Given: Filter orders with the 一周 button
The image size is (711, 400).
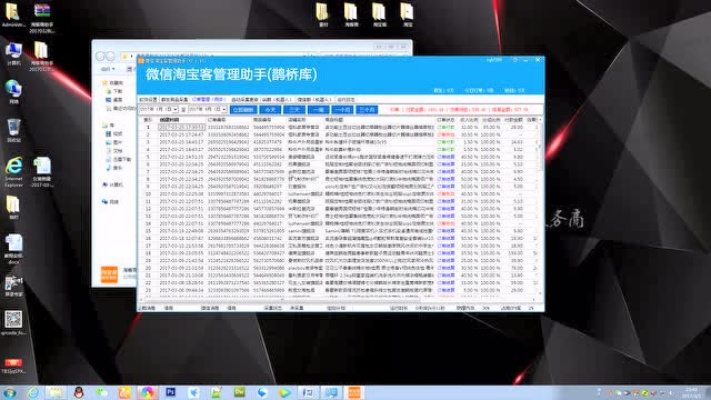Looking at the screenshot, I should (318, 110).
